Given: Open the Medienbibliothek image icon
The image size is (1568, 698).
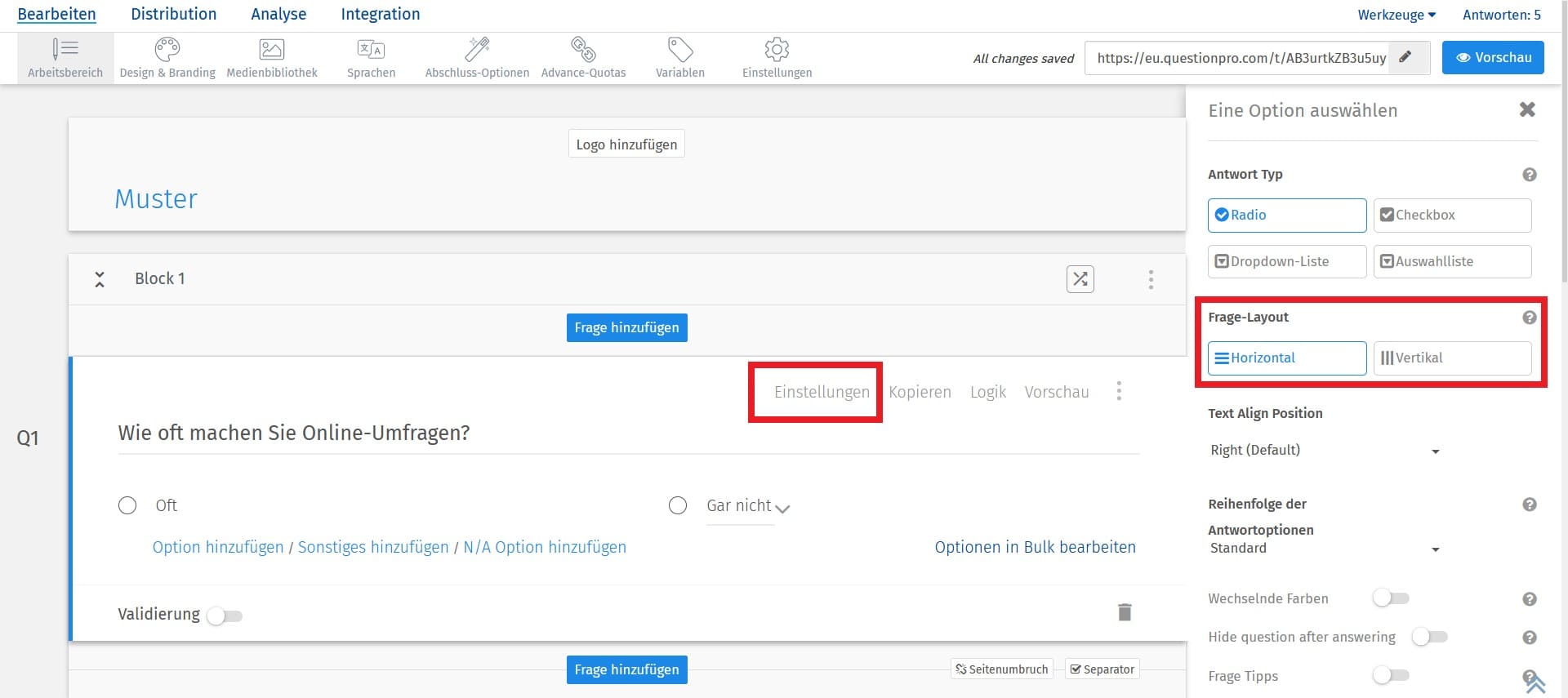Looking at the screenshot, I should point(272,50).
